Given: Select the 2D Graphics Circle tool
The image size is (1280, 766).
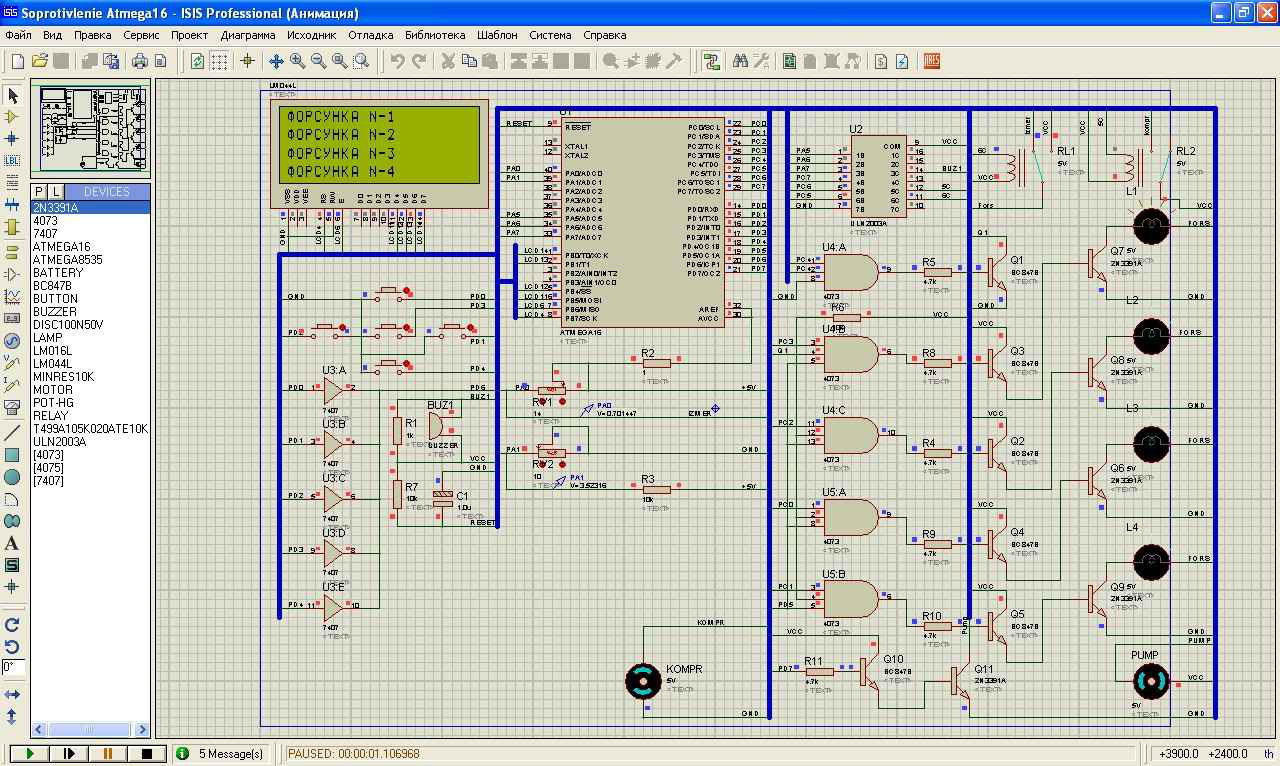Looking at the screenshot, I should [x=12, y=477].
